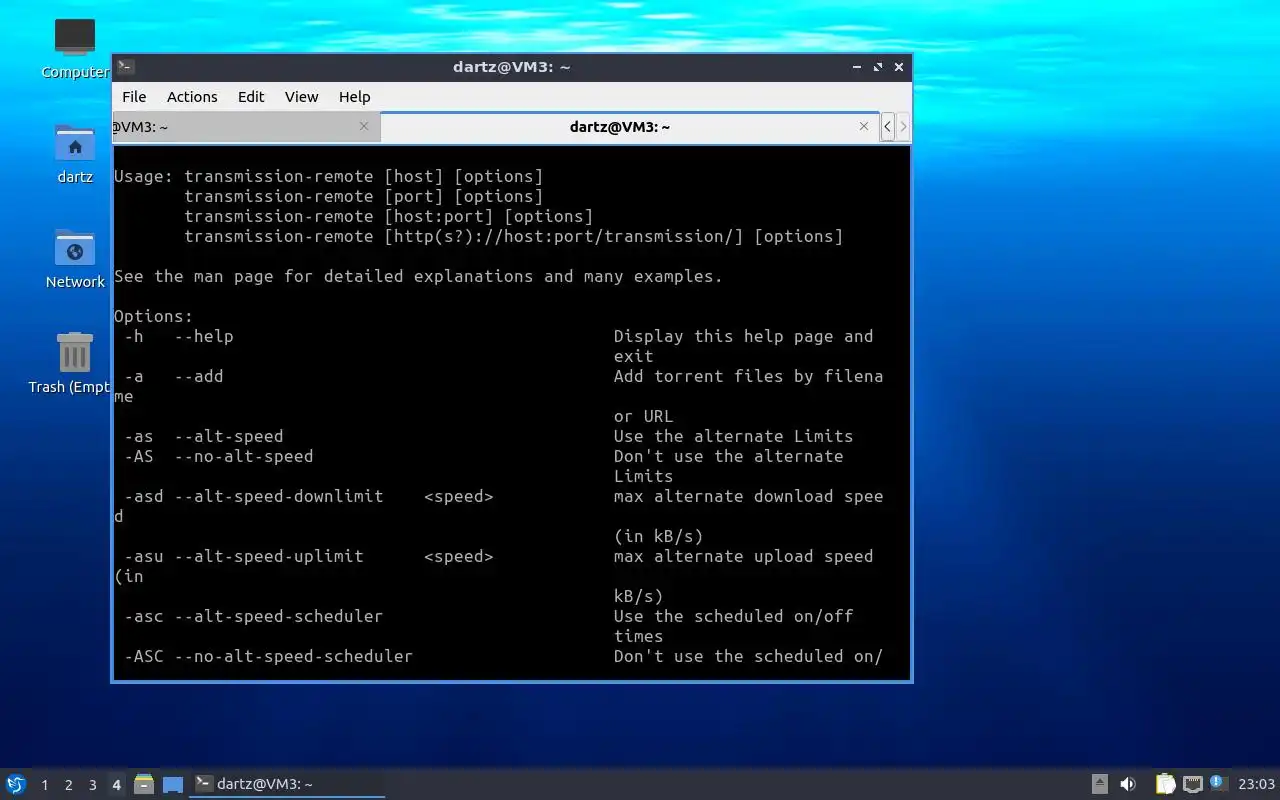Click the '--no-alt-speed-scheduler' option text
Image resolution: width=1280 pixels, height=800 pixels.
[294, 656]
